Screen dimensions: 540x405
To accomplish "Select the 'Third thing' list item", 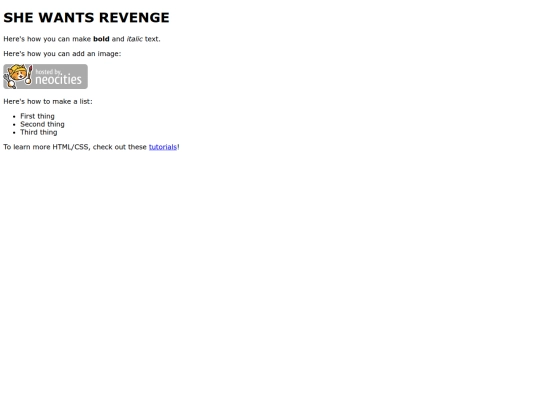I will (39, 132).
